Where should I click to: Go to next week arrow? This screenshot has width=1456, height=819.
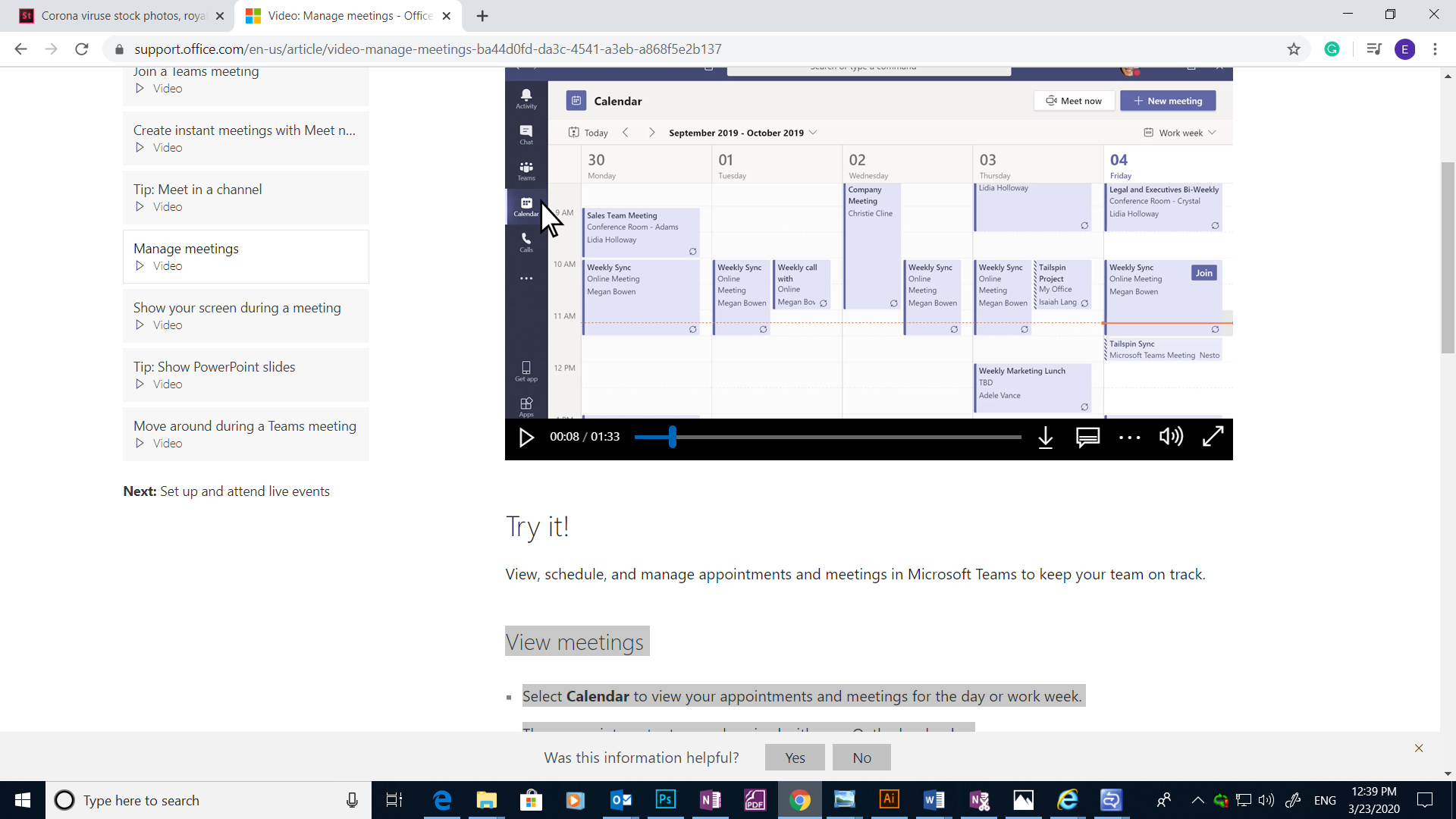click(651, 133)
